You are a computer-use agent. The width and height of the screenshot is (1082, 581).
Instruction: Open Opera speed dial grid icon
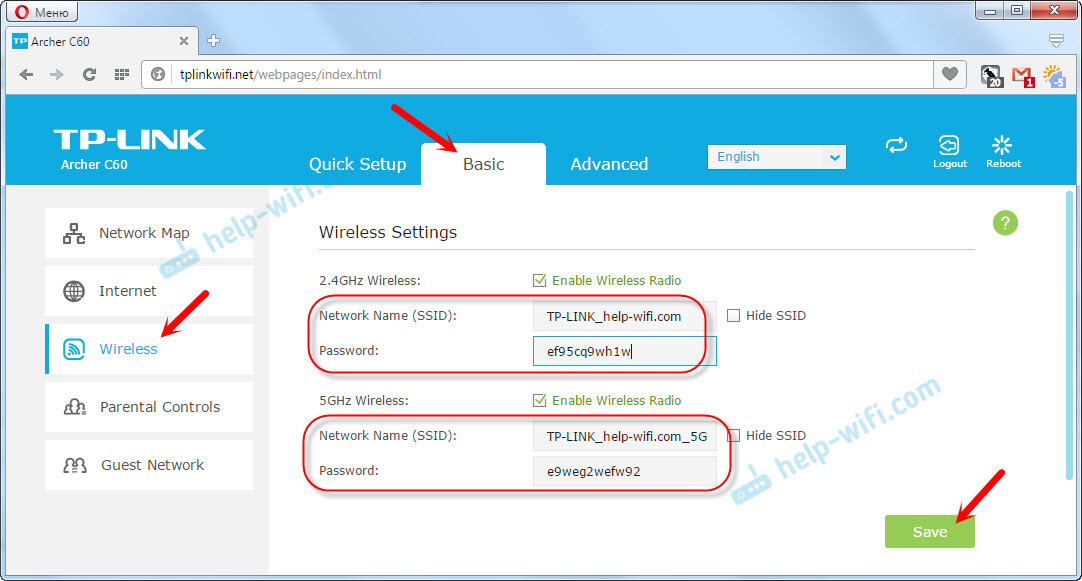coord(122,74)
